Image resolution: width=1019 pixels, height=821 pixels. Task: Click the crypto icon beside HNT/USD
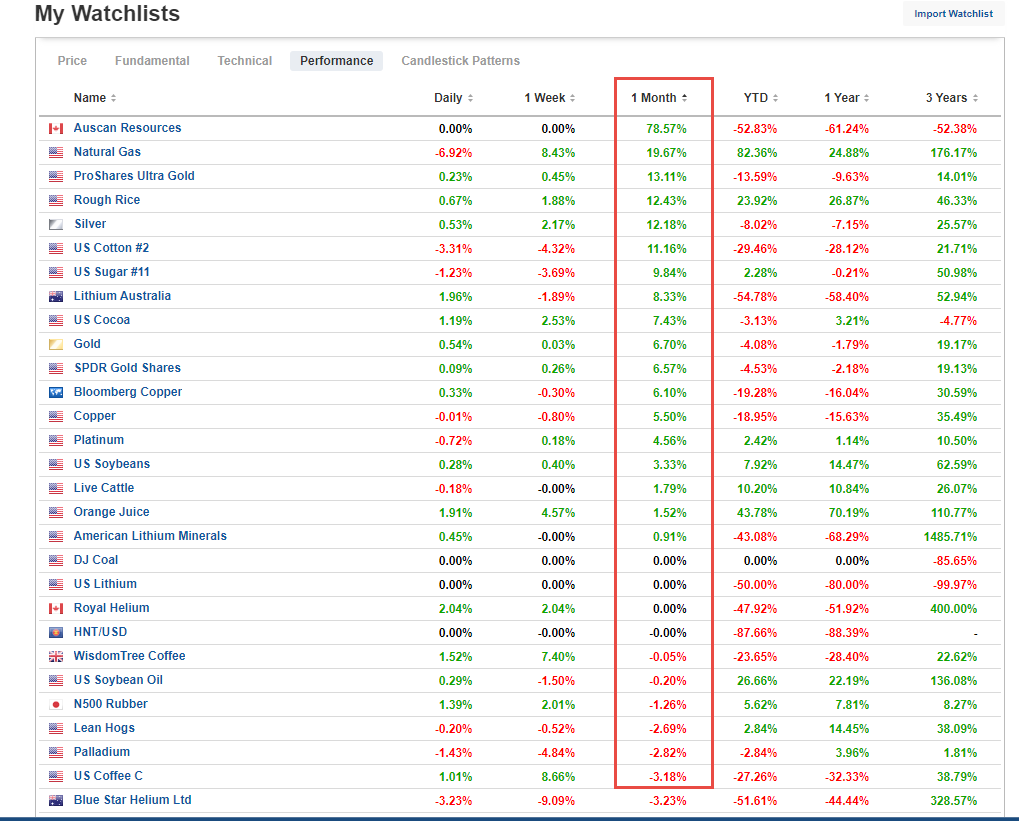tap(56, 632)
